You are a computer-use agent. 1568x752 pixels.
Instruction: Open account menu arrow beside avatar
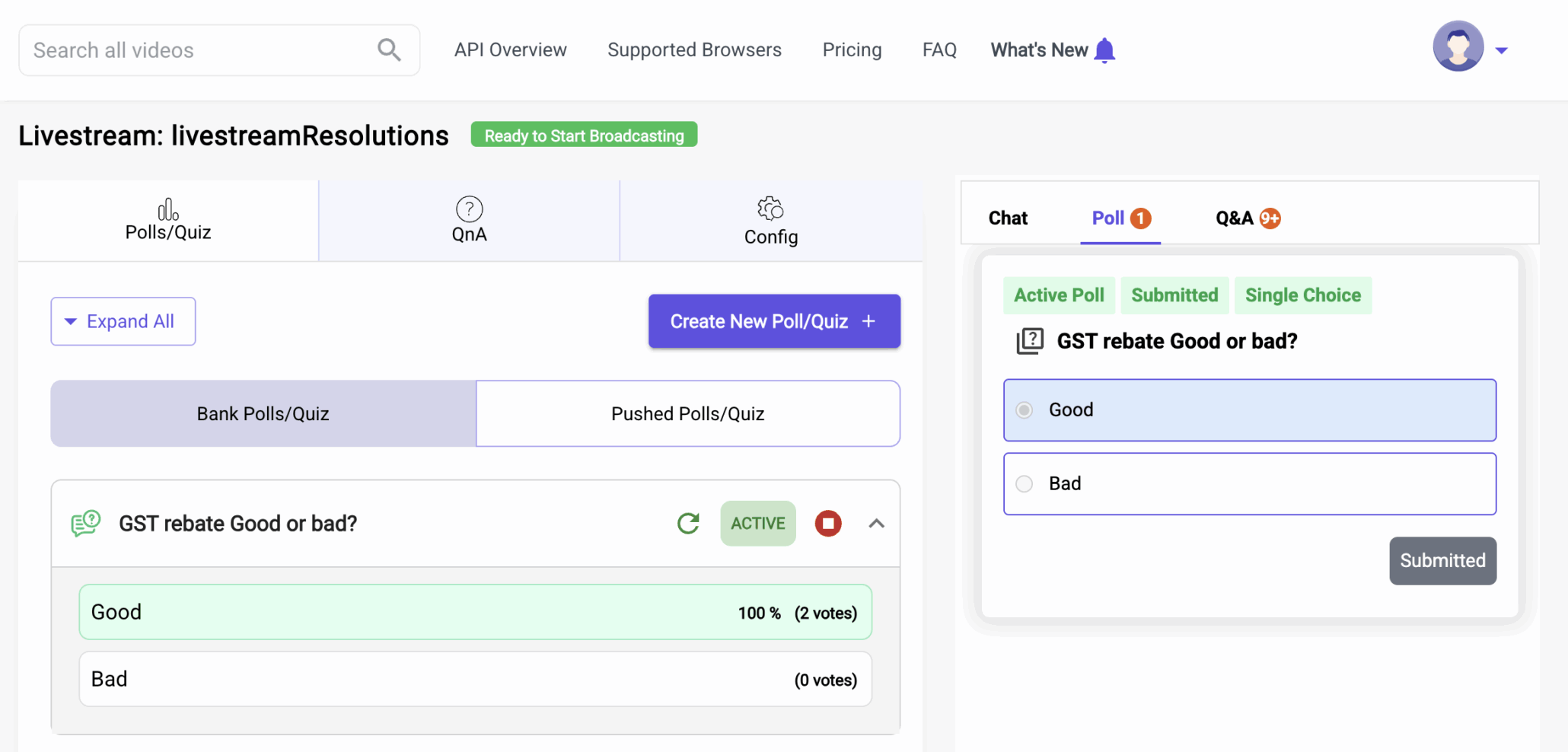1501,50
